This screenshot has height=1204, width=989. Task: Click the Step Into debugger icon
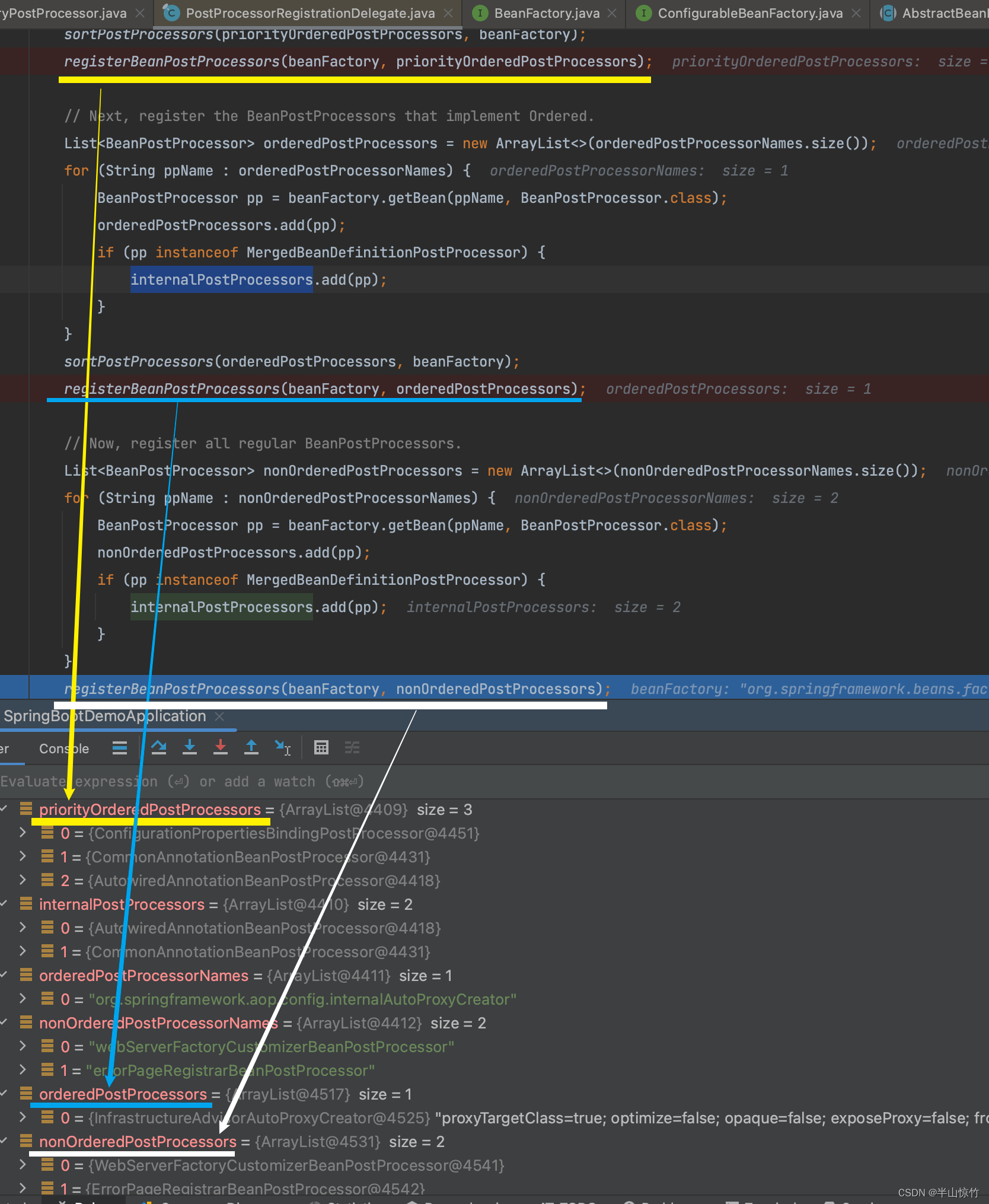pyautogui.click(x=190, y=747)
